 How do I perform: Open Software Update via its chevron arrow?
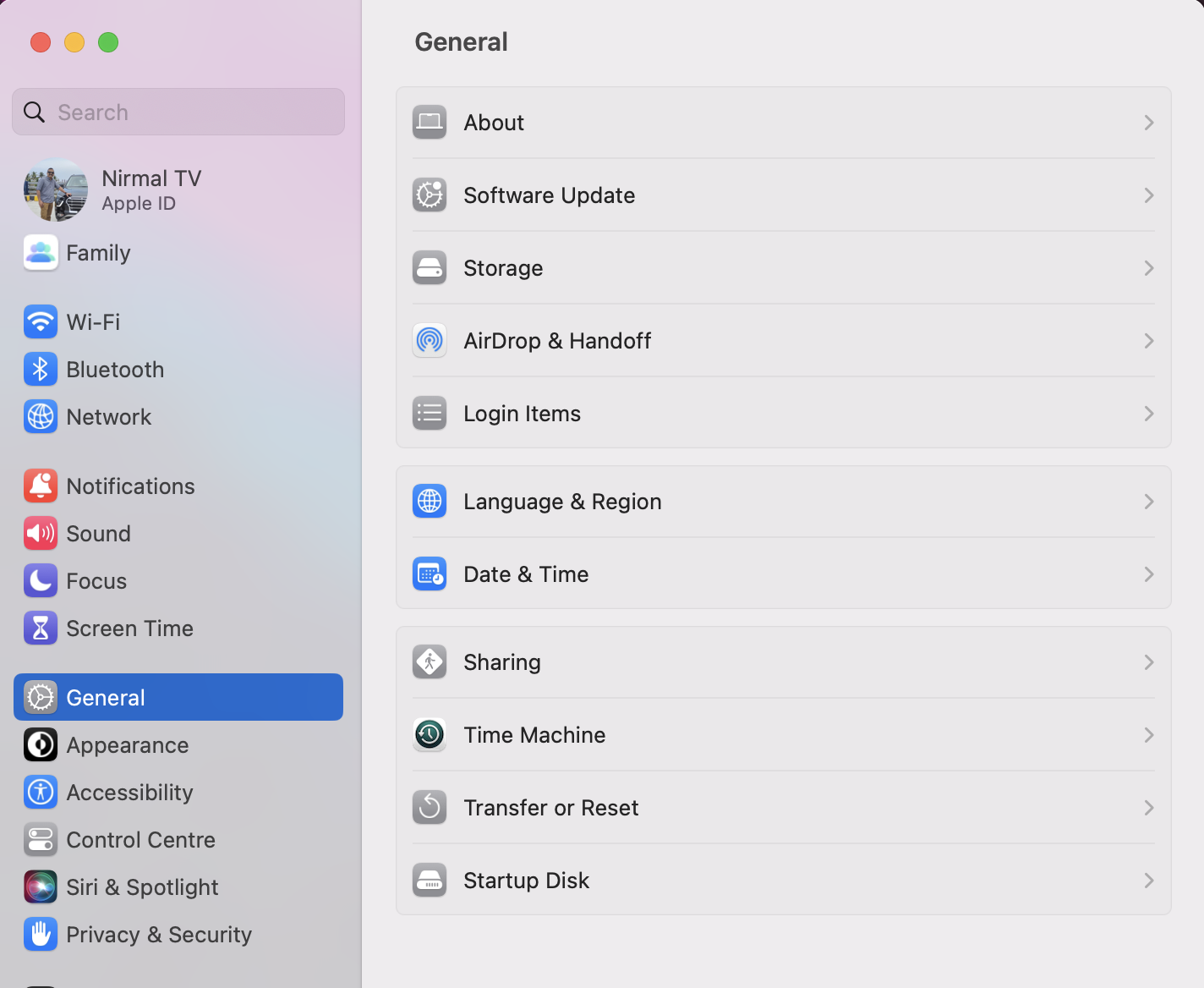point(1149,195)
